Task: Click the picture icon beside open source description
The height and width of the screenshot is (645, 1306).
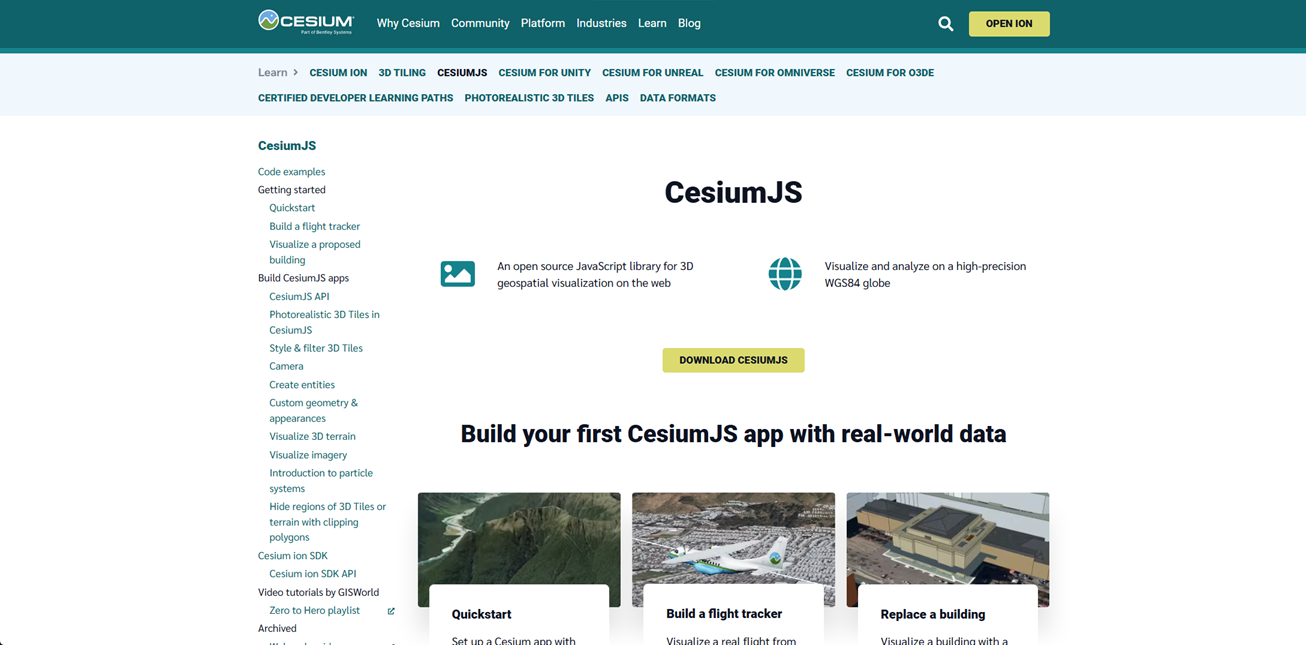Action: 458,274
